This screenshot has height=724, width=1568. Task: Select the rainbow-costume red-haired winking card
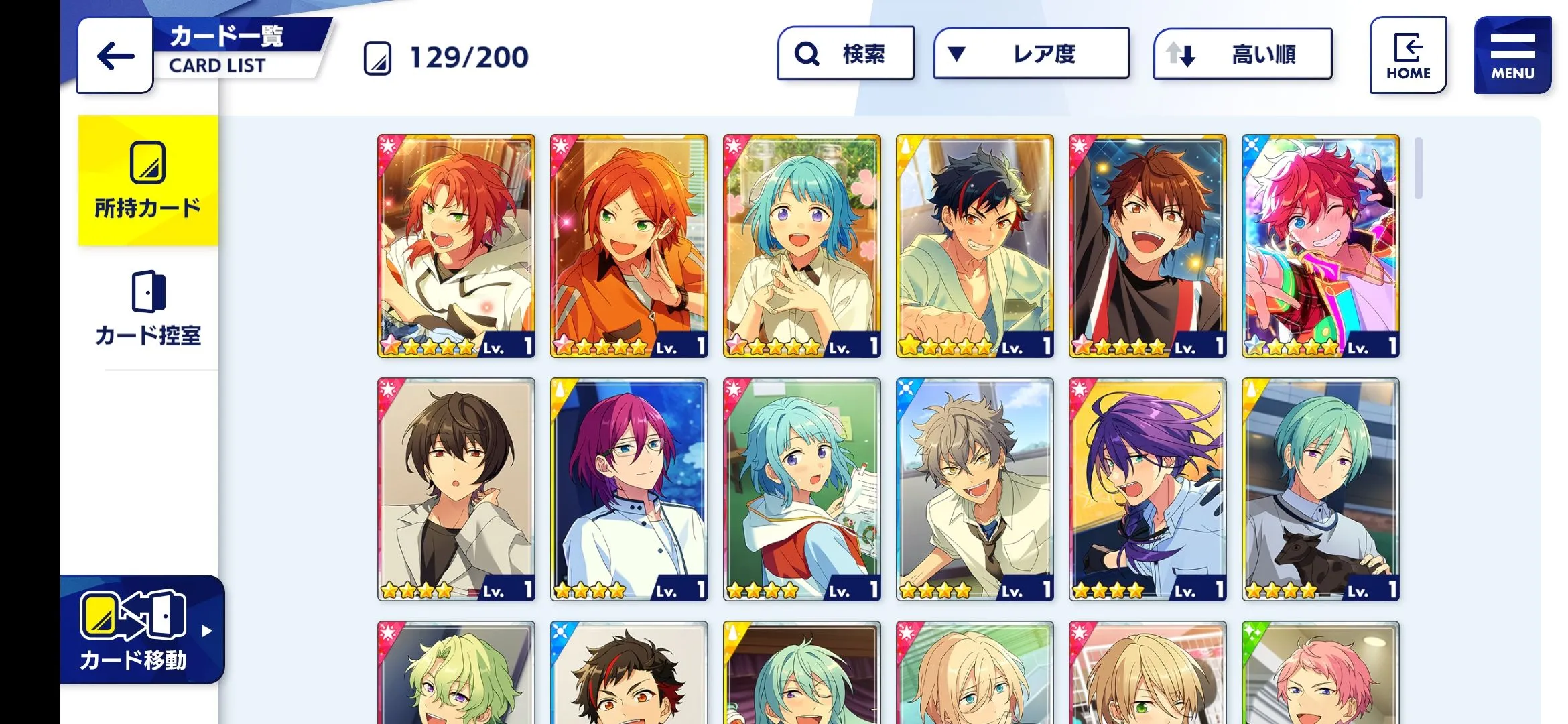[x=1320, y=246]
